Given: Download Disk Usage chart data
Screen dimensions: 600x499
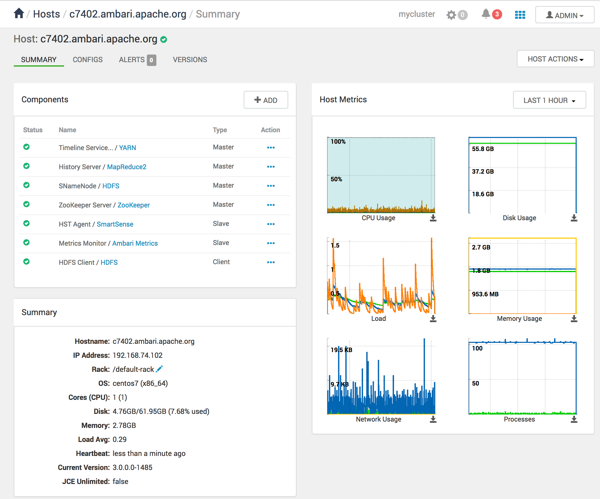Looking at the screenshot, I should click(574, 218).
